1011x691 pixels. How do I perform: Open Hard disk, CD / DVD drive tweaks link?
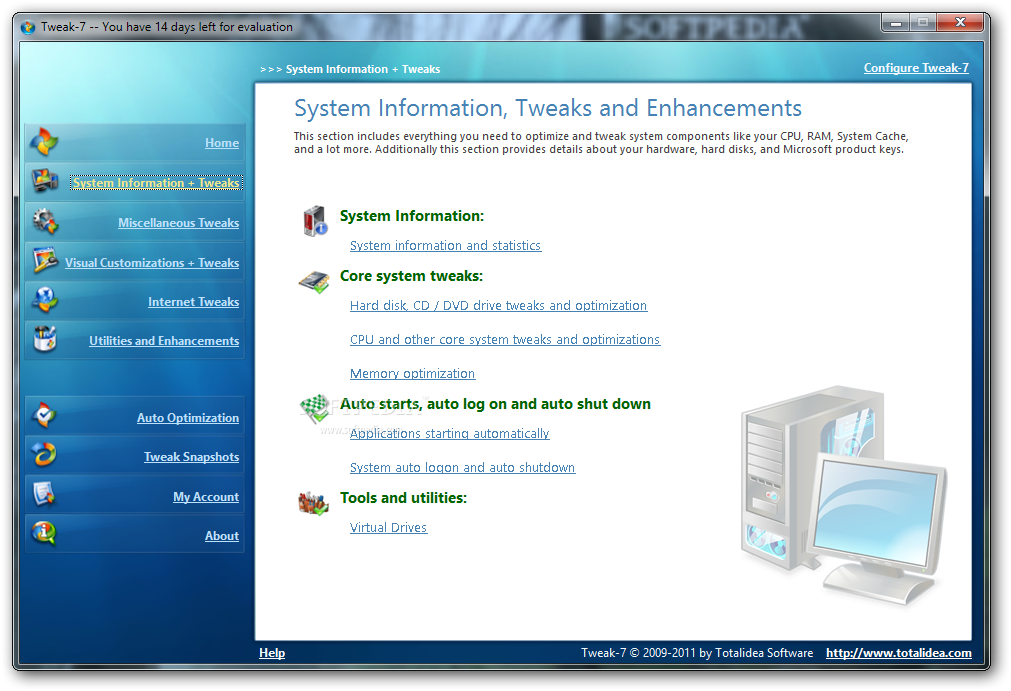point(498,306)
